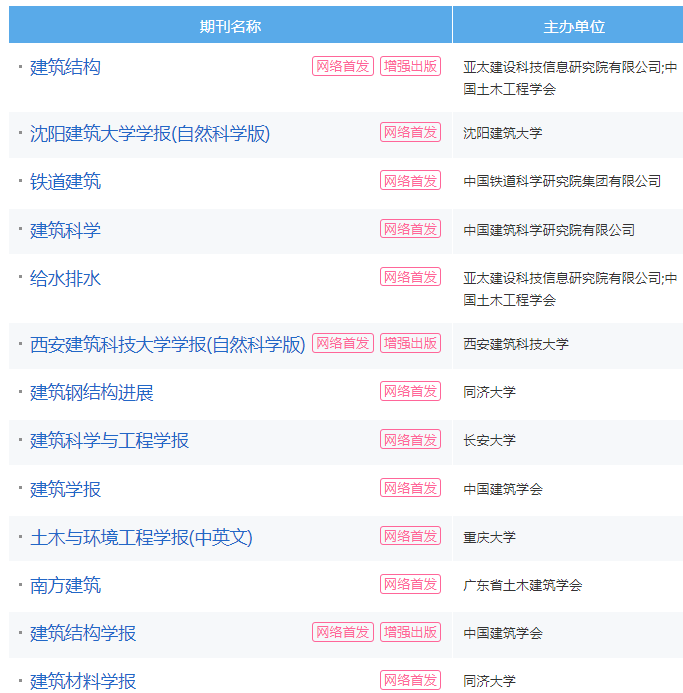Image resolution: width=683 pixels, height=693 pixels.
Task: Click 网络首发 tag in 建筑科学与工程学报 row
Action: 410,439
